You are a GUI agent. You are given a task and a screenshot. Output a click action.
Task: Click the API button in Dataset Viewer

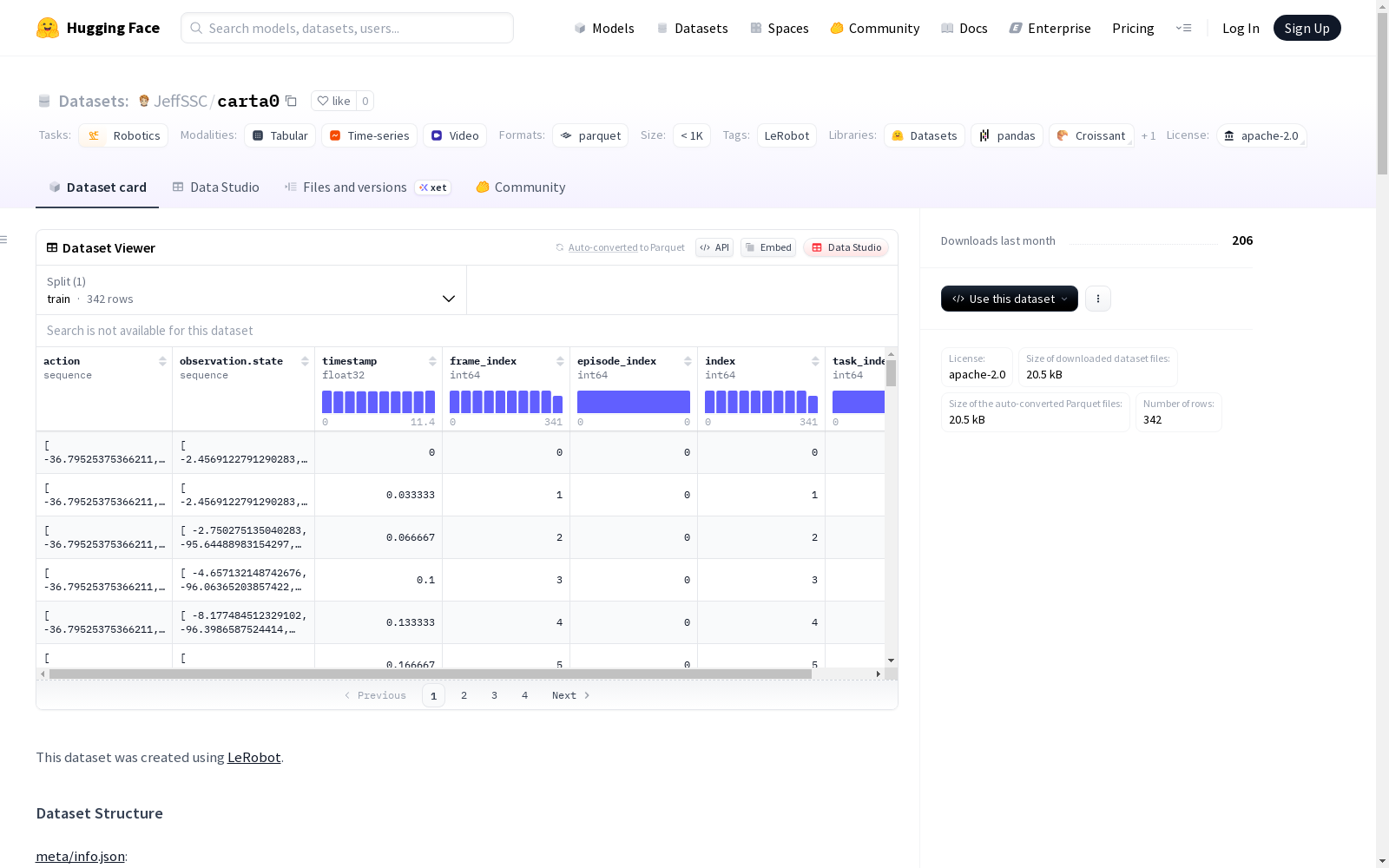[x=714, y=247]
